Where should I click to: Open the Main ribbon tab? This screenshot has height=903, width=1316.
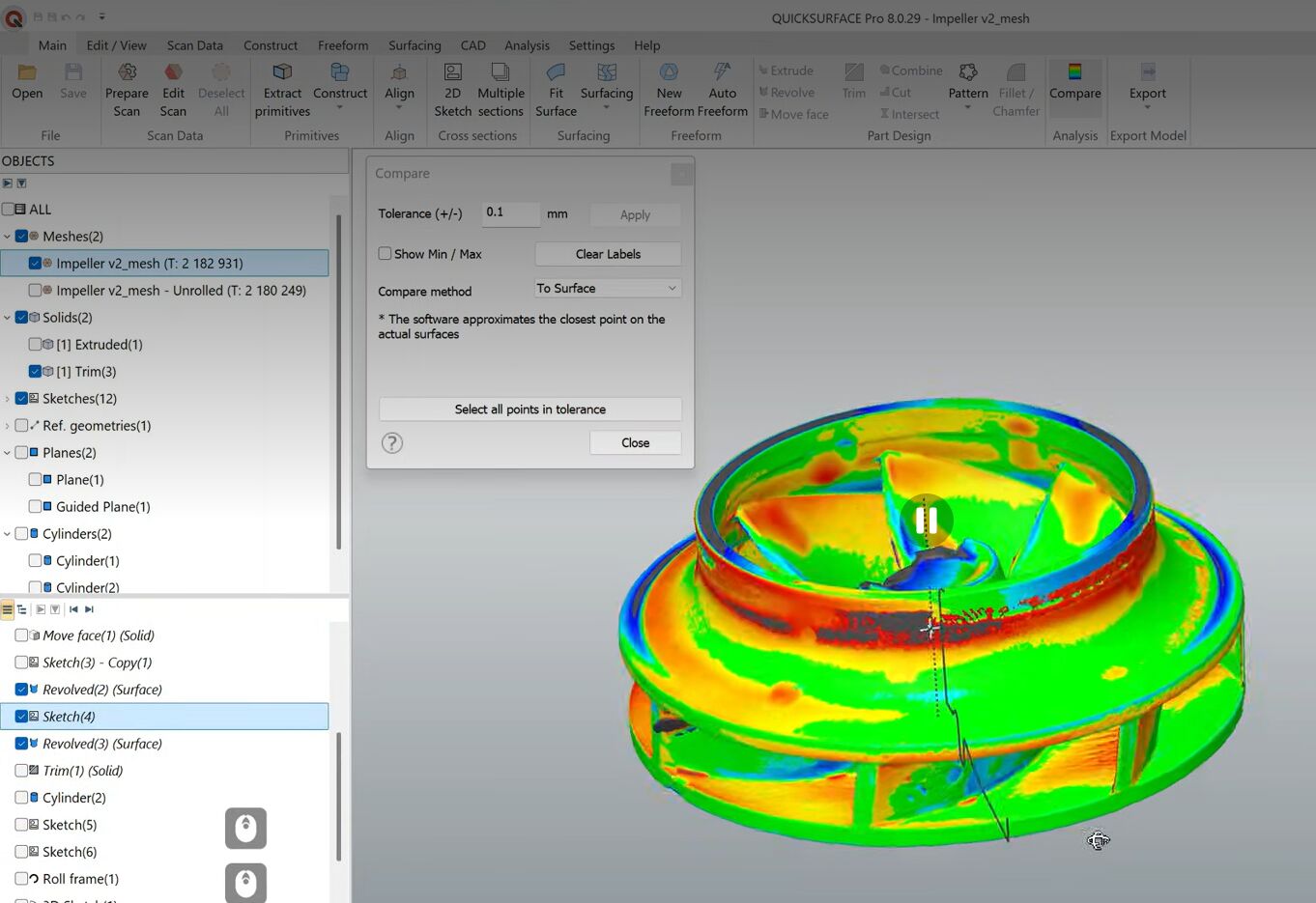click(52, 45)
